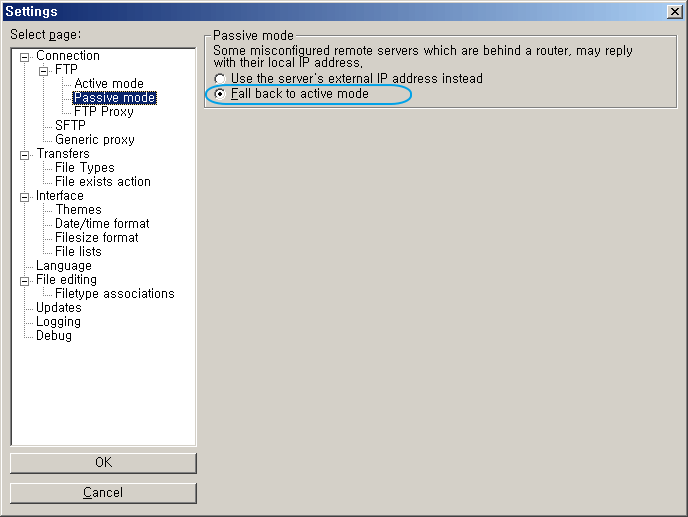Screen dimensions: 688x517
Task: Open Language settings
Action: pyautogui.click(x=64, y=266)
